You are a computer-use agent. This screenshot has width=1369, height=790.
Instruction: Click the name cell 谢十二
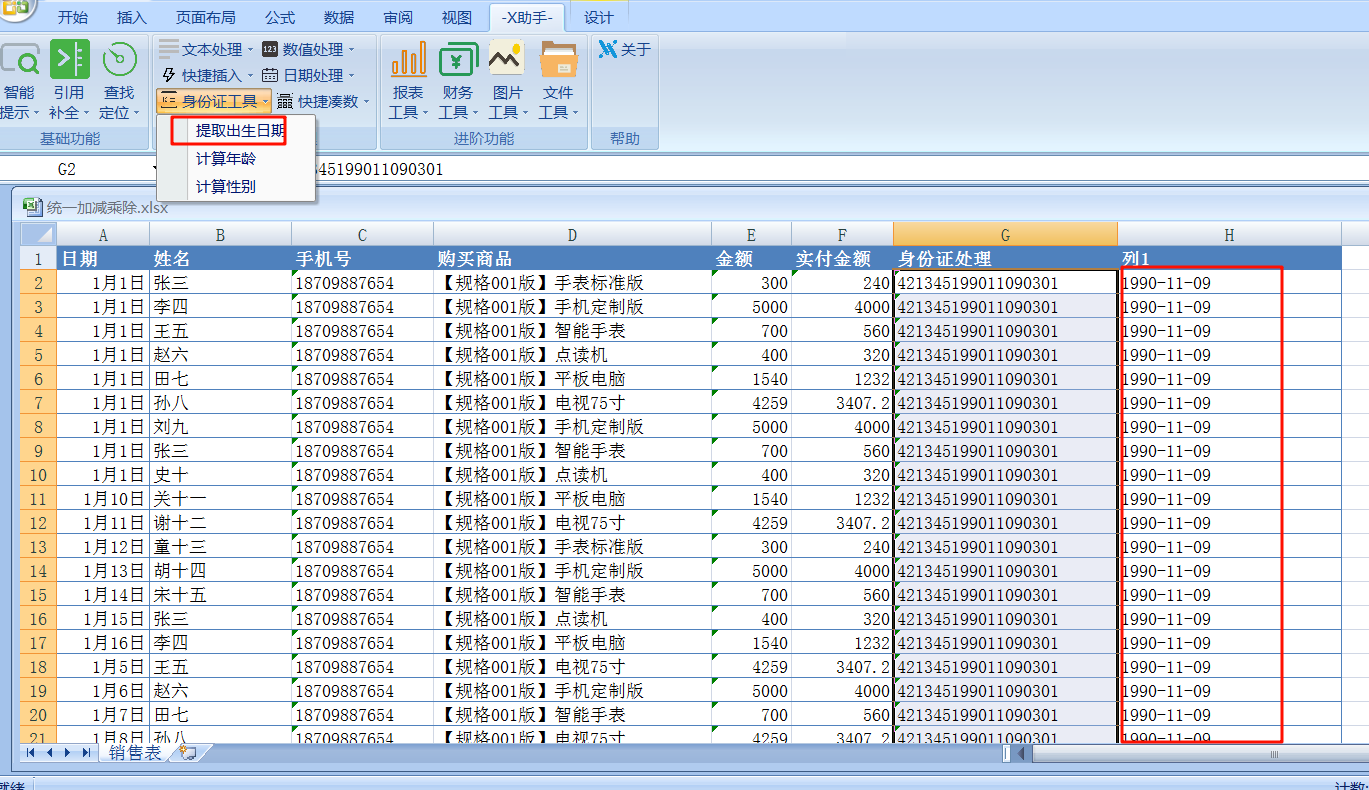(x=220, y=522)
